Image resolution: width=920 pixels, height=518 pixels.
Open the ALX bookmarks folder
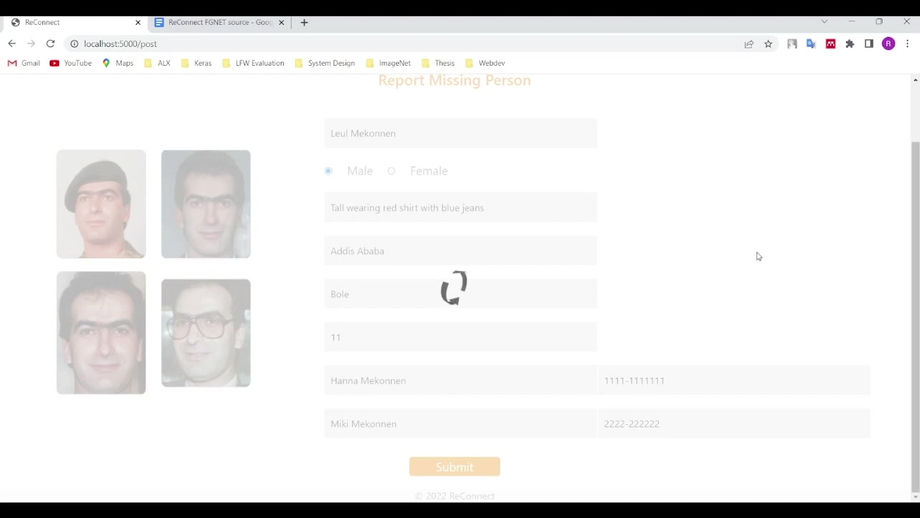tap(157, 63)
